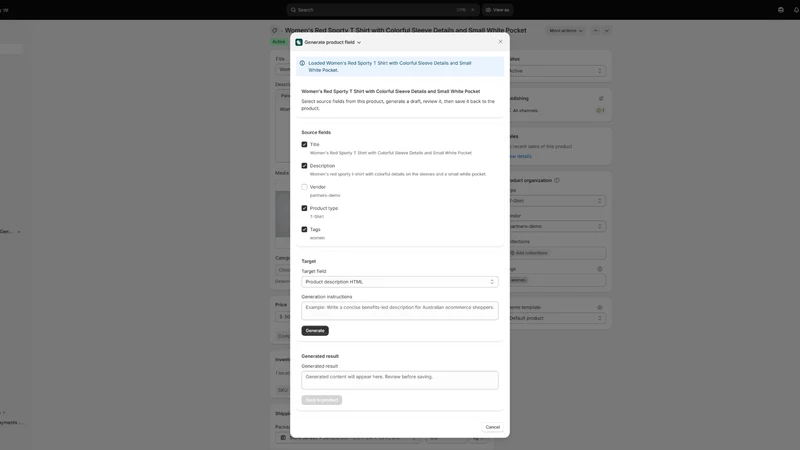Click the notification bell icon at top right
Viewport: 800px width, 450px height.
(796, 10)
